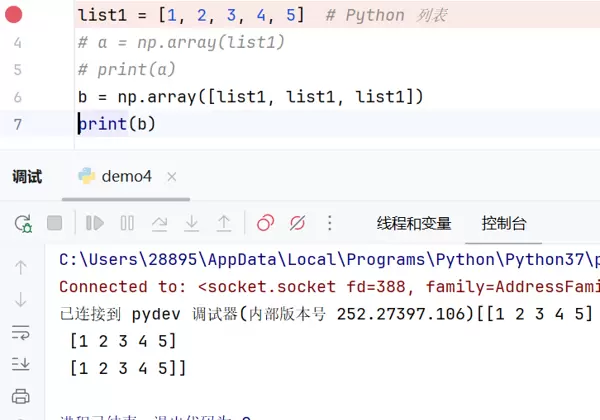
Task: Toggle soft-wrap in the console
Action: pyautogui.click(x=21, y=332)
